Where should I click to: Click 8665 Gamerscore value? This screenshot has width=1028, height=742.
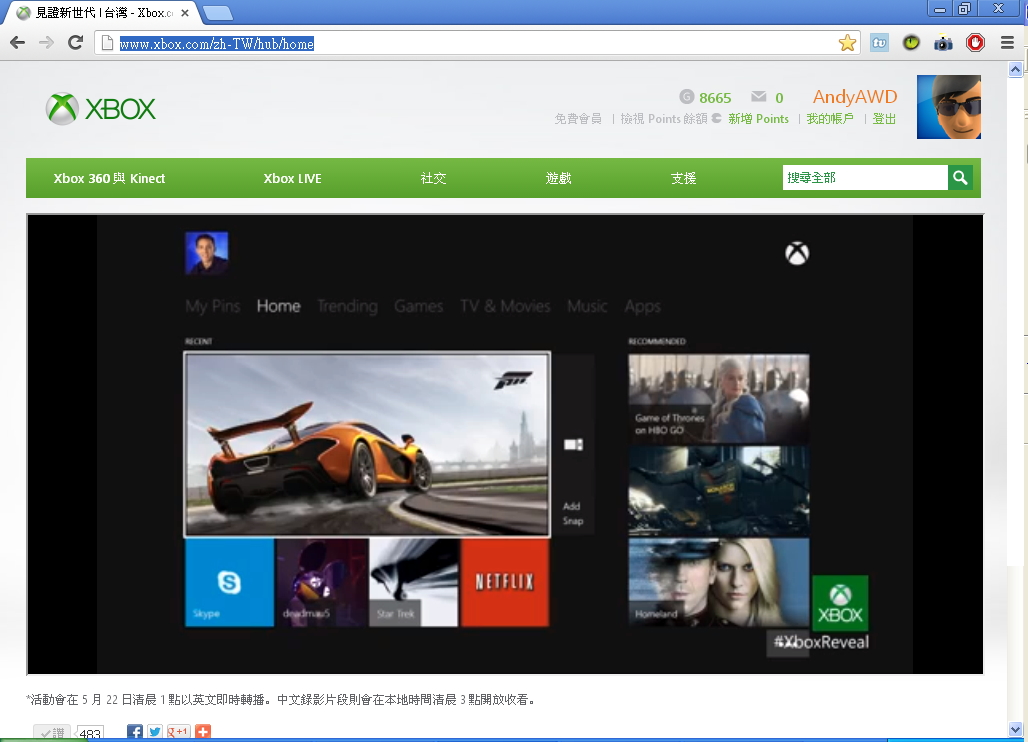coord(715,98)
